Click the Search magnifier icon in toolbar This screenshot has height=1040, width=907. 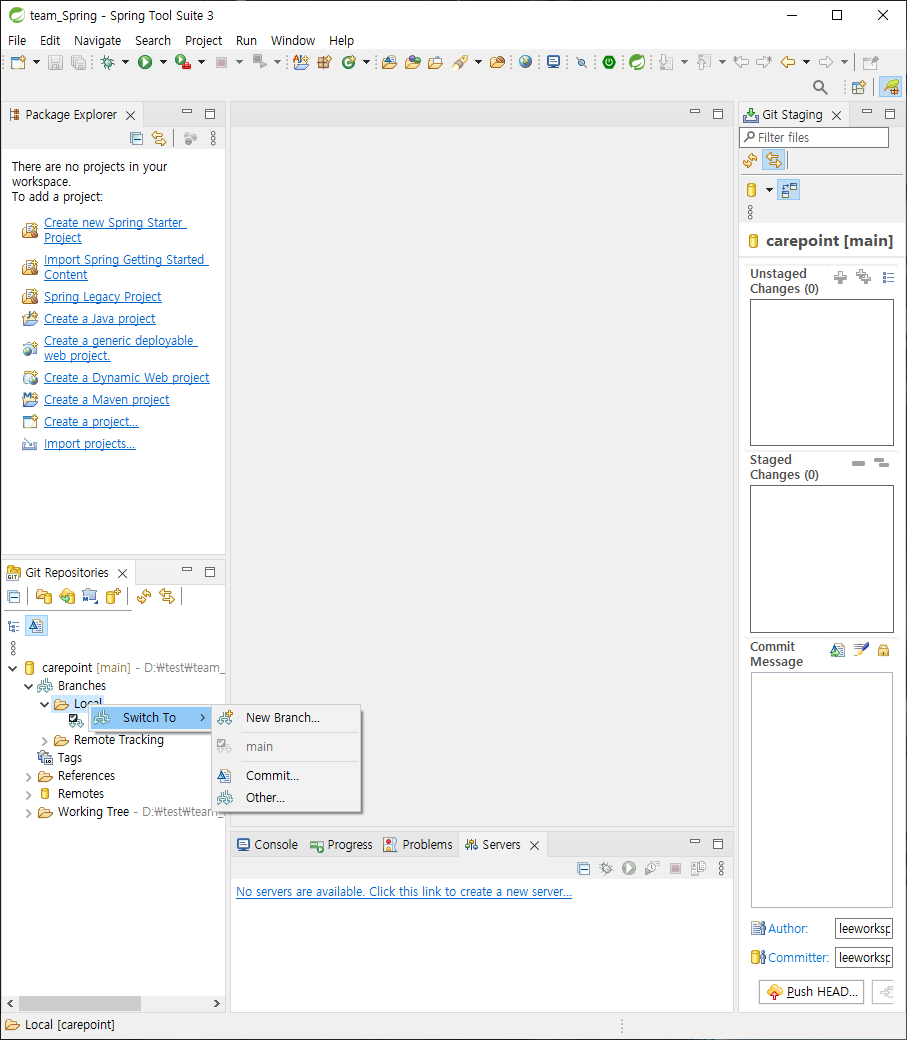pyautogui.click(x=820, y=87)
